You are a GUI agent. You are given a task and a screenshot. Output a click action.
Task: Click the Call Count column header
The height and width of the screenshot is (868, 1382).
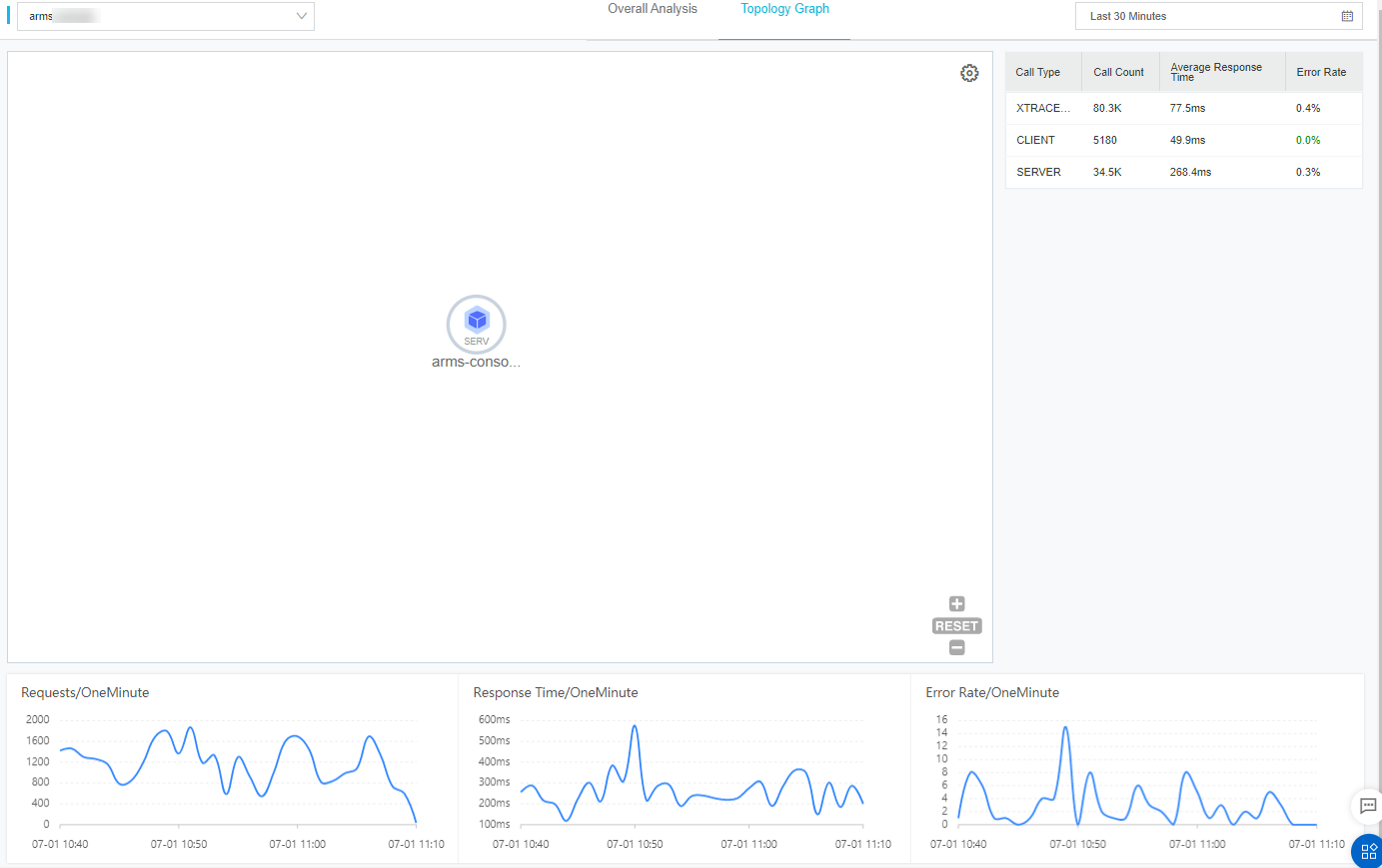pyautogui.click(x=1120, y=72)
